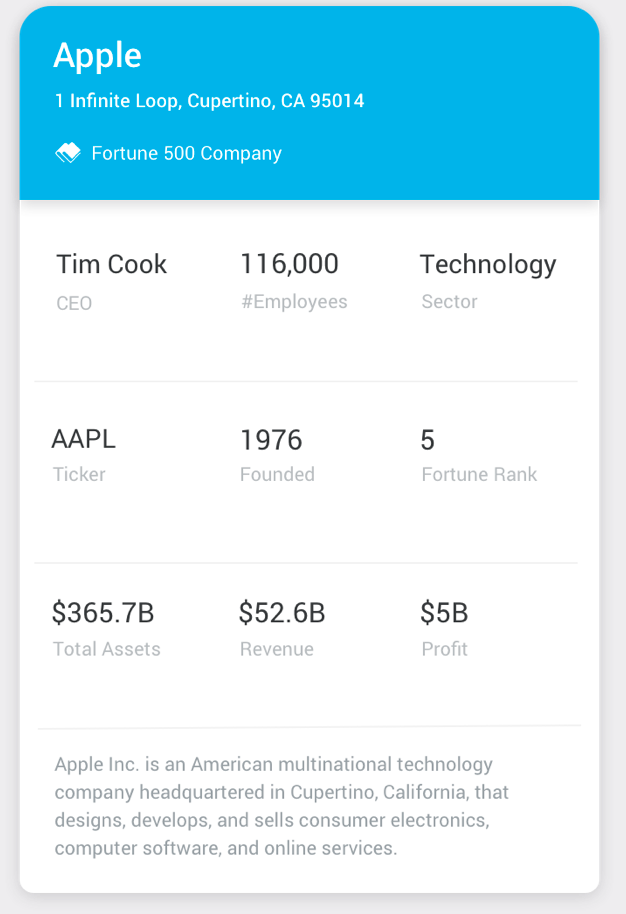Click the $52.6B revenue figure
The height and width of the screenshot is (914, 626).
point(281,612)
